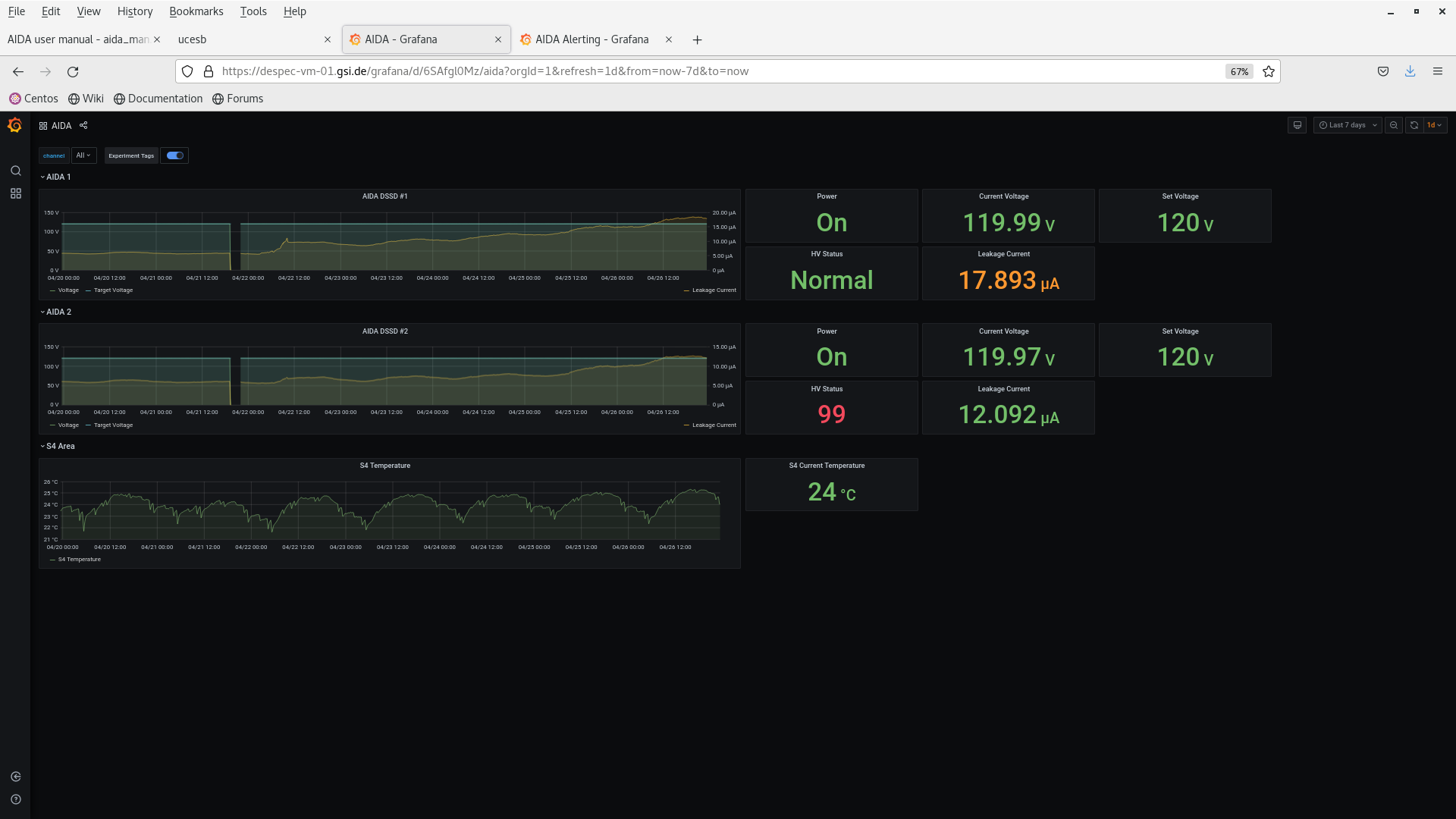Open the 1d refresh interval dropdown
Viewport: 1456px width, 819px height.
[1436, 125]
